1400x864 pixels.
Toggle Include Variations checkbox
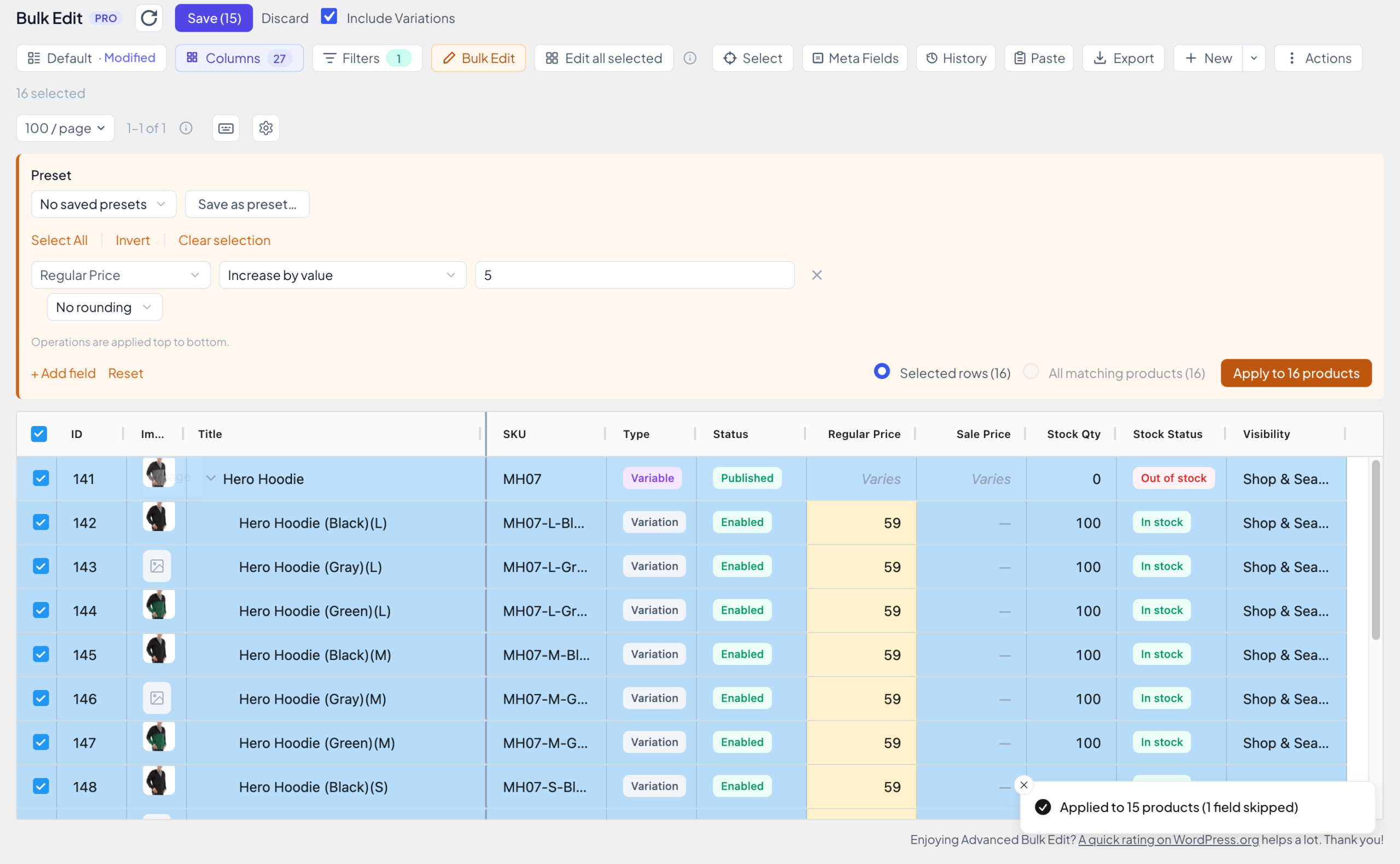pos(329,16)
